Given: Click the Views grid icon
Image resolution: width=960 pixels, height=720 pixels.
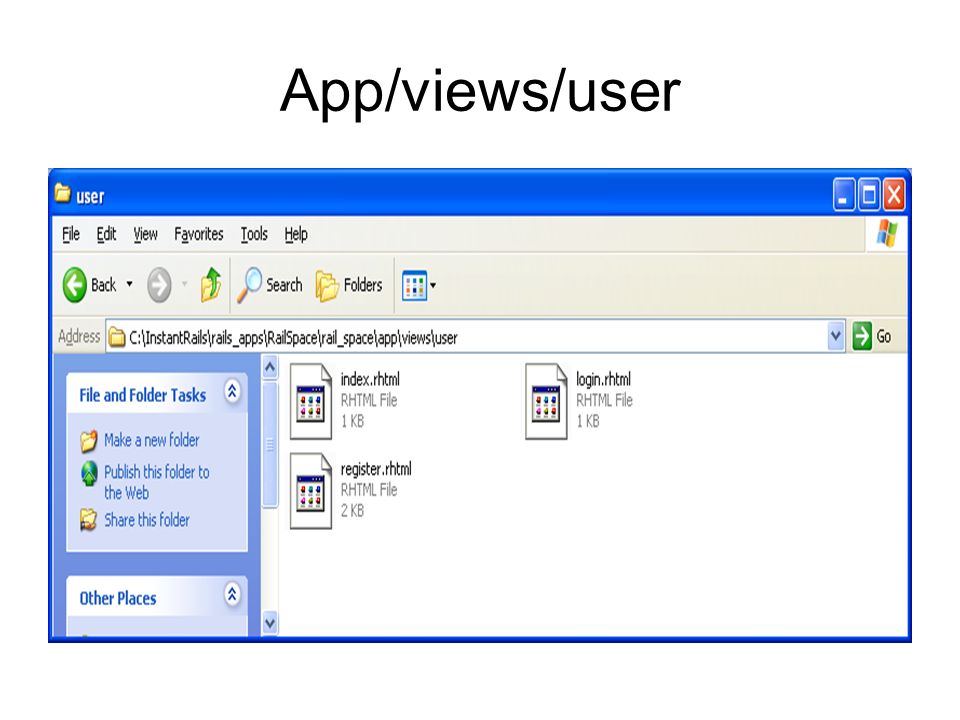Looking at the screenshot, I should tap(414, 285).
